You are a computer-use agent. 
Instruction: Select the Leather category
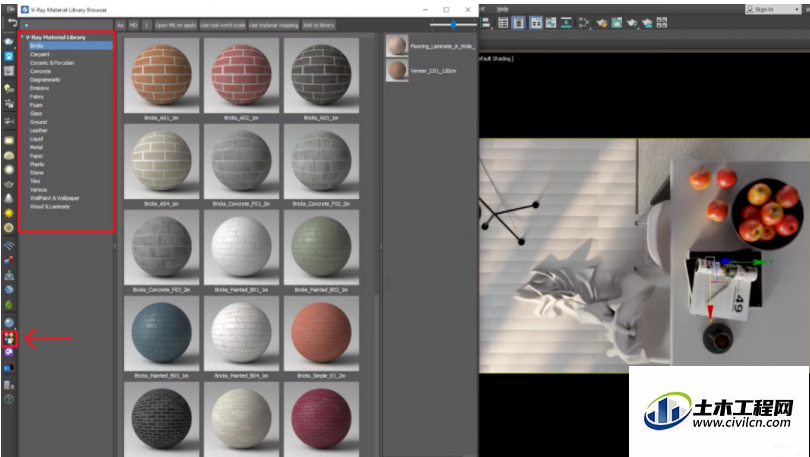pos(39,130)
